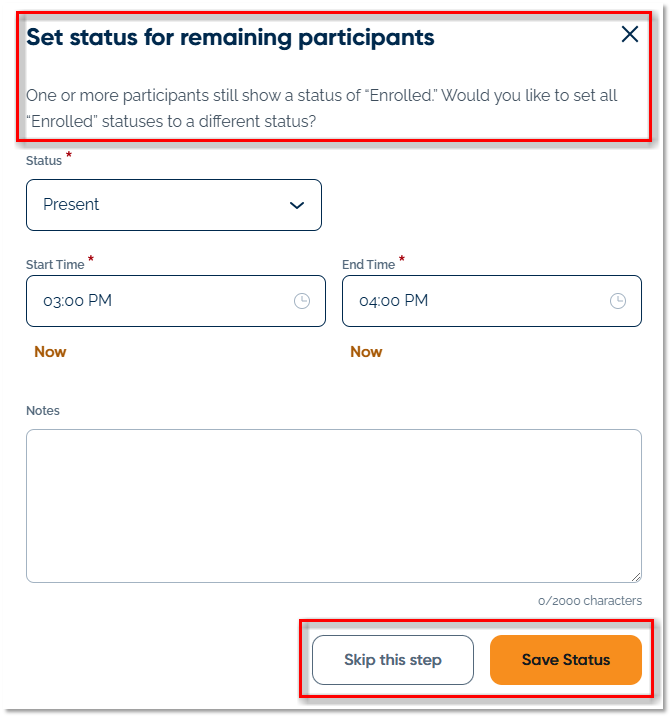The image size is (672, 718).
Task: Click the 'Notes' field label
Action: pos(43,411)
